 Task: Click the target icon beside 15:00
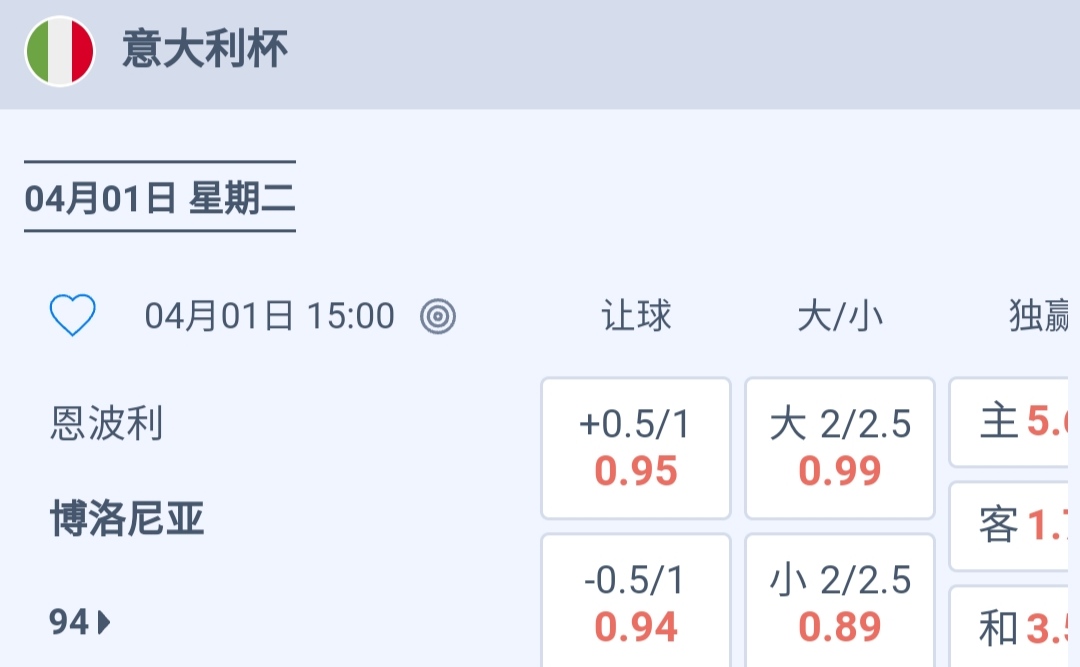(438, 317)
